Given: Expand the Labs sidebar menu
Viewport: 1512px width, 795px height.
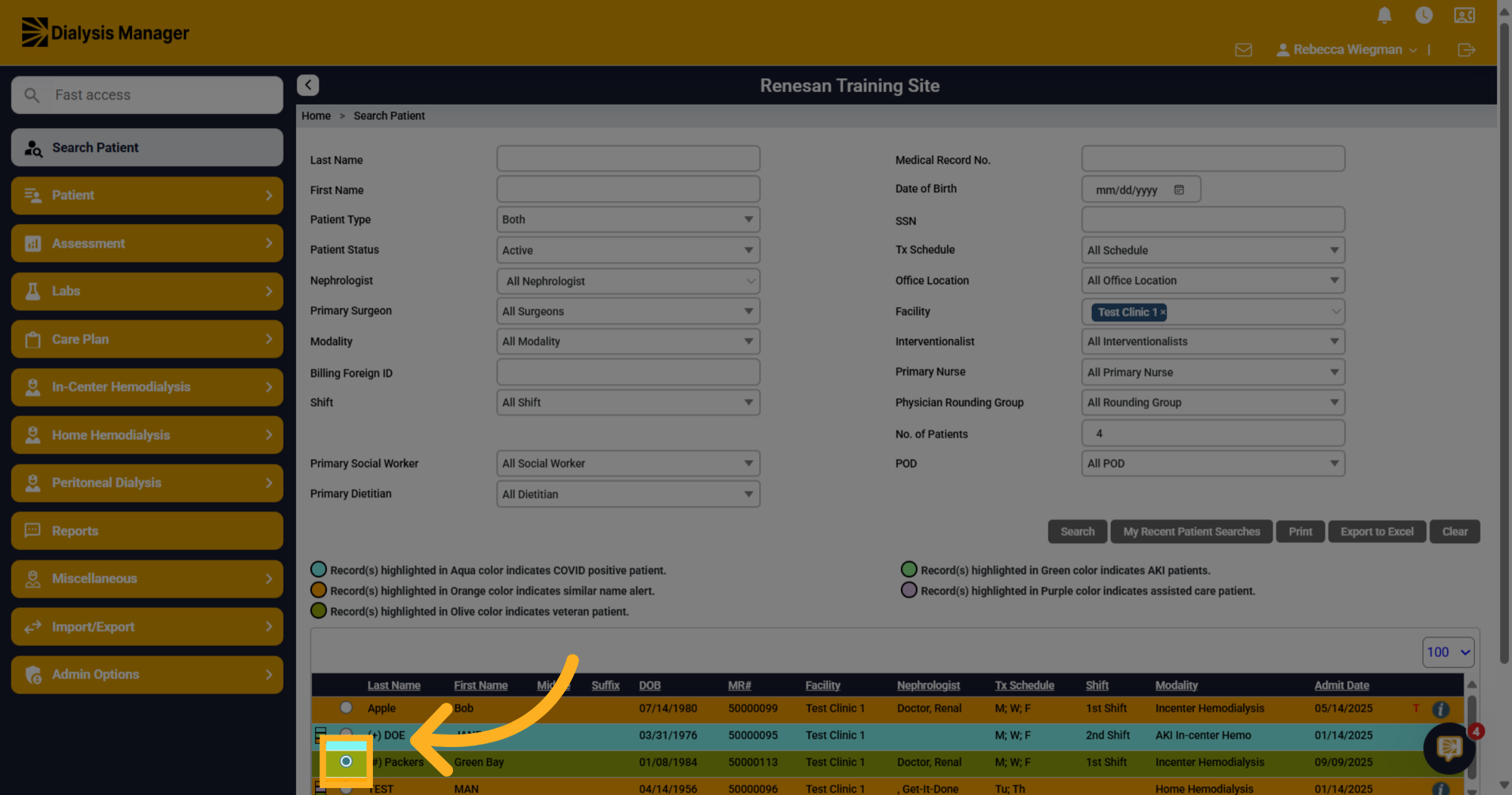Looking at the screenshot, I should coord(147,291).
